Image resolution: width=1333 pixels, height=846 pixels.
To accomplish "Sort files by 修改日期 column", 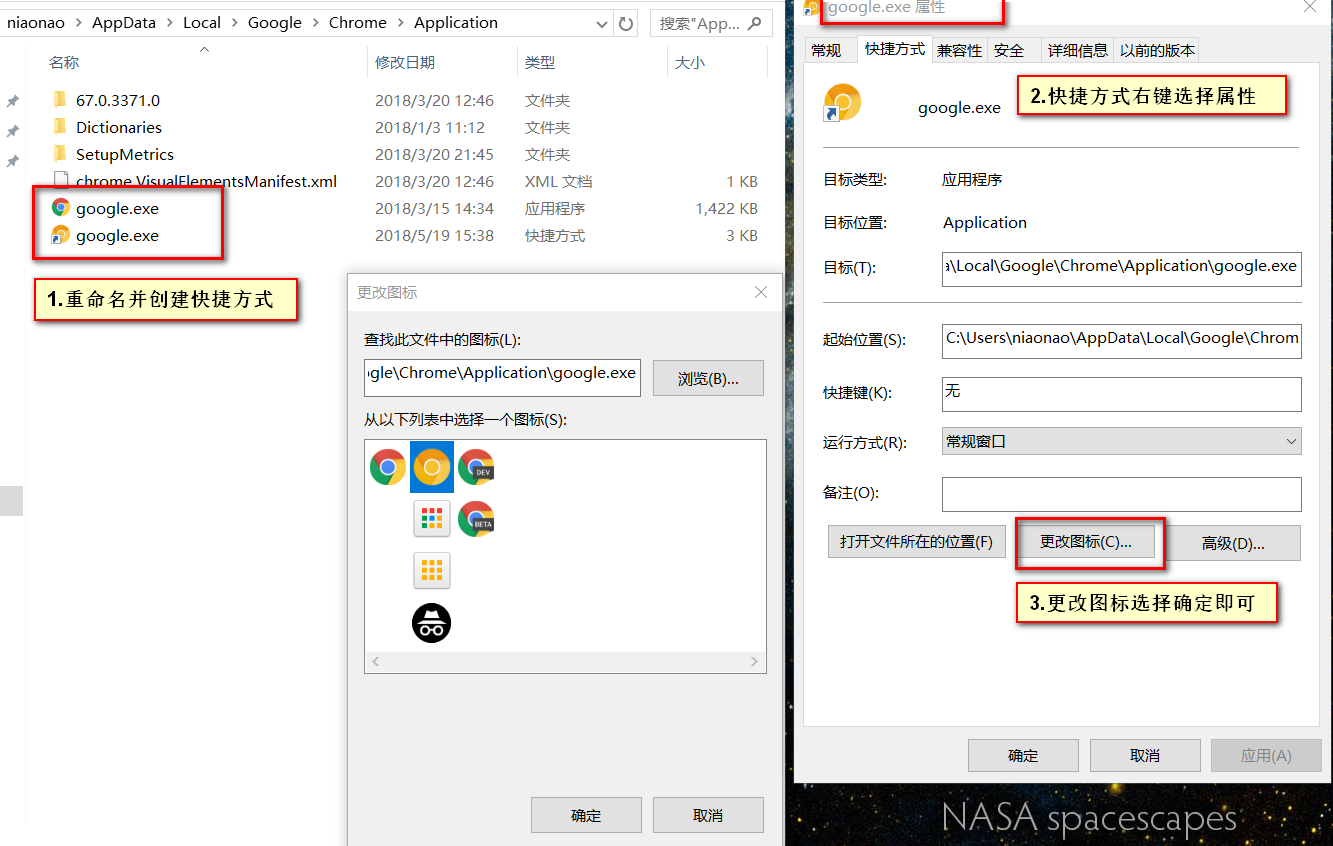I will tap(405, 63).
